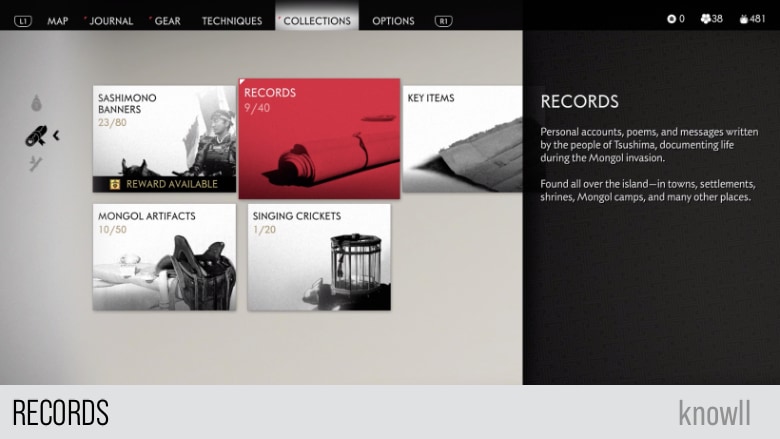Click the 1/20 crickets progress text

pos(264,230)
